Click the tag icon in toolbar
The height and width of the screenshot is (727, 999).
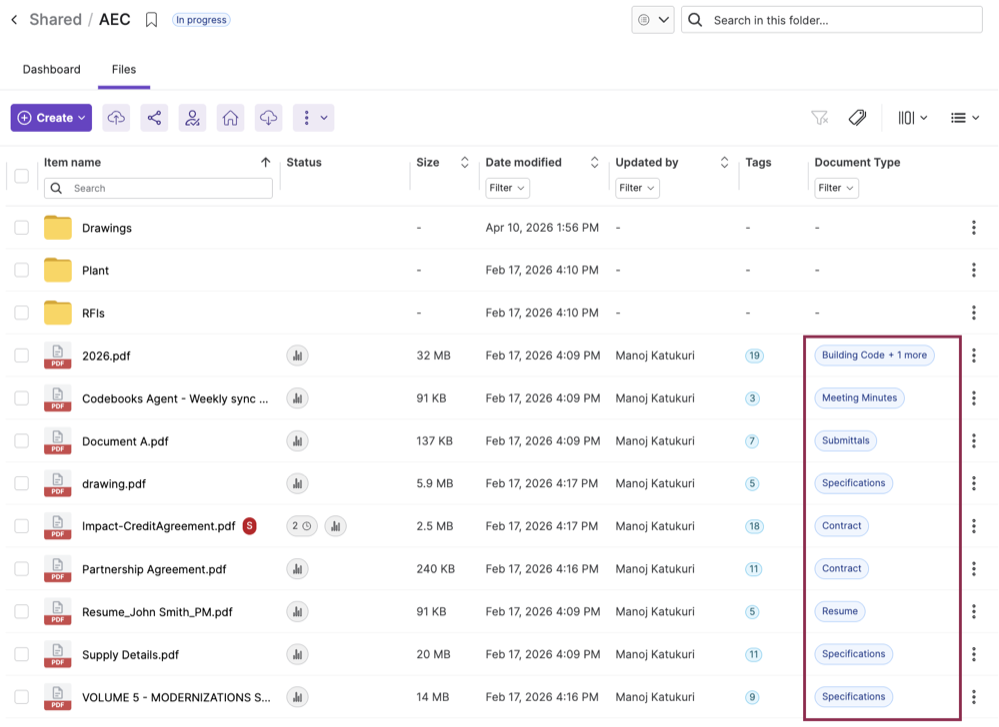[857, 118]
